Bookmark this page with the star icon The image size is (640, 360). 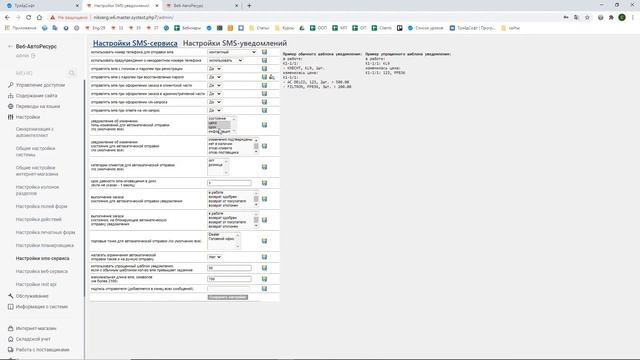(x=587, y=18)
